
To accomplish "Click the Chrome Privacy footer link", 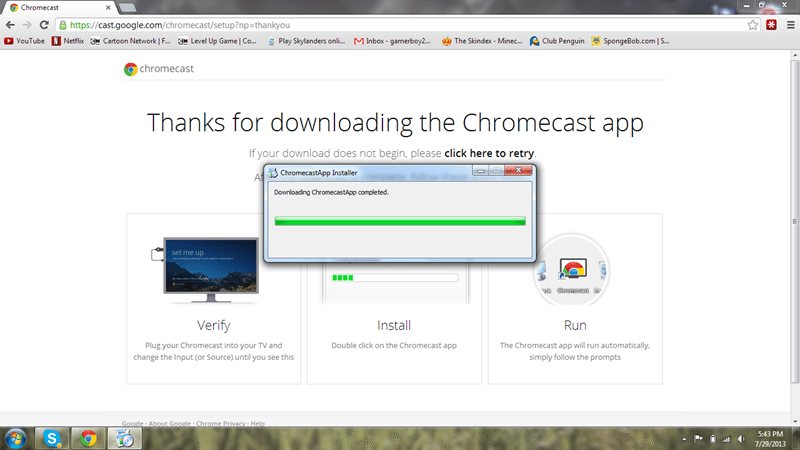I will pyautogui.click(x=220, y=423).
